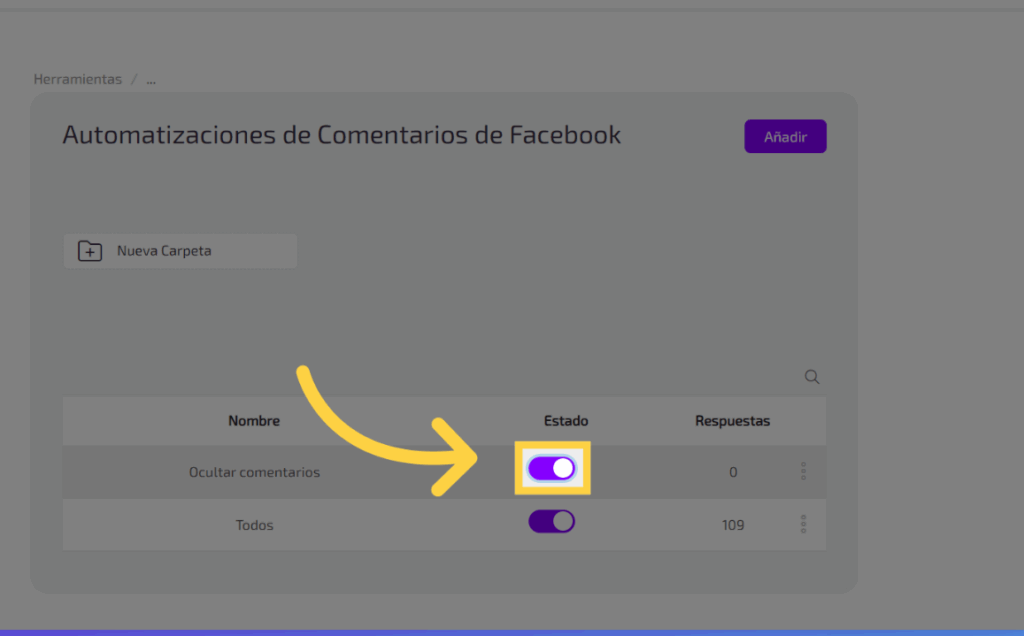Click the Nueva Carpeta text label
Image resolution: width=1024 pixels, height=636 pixels.
[x=164, y=251]
